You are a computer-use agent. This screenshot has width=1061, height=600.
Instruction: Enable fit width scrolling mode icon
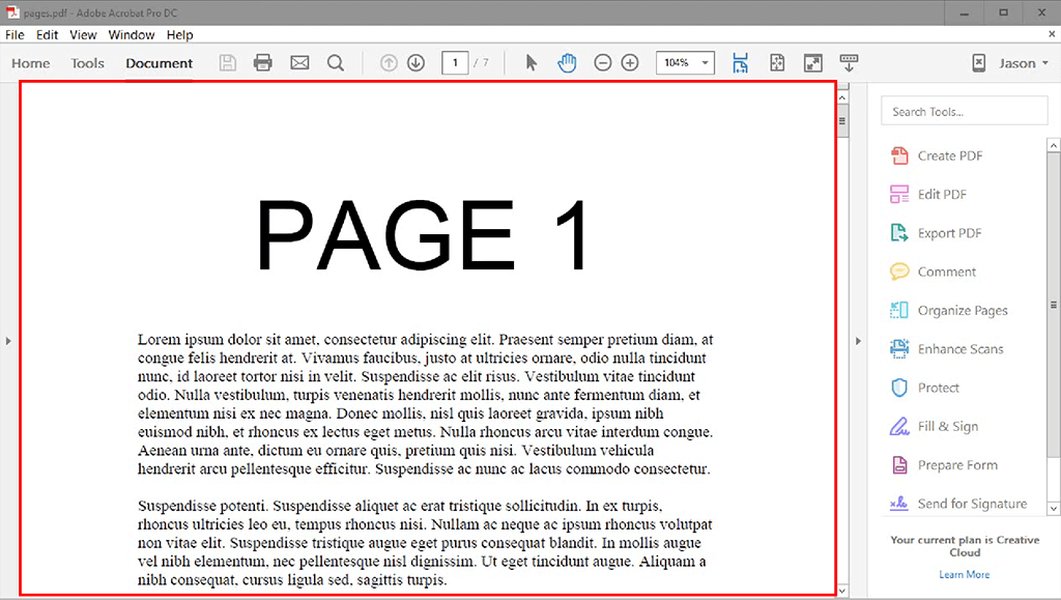pyautogui.click(x=740, y=63)
